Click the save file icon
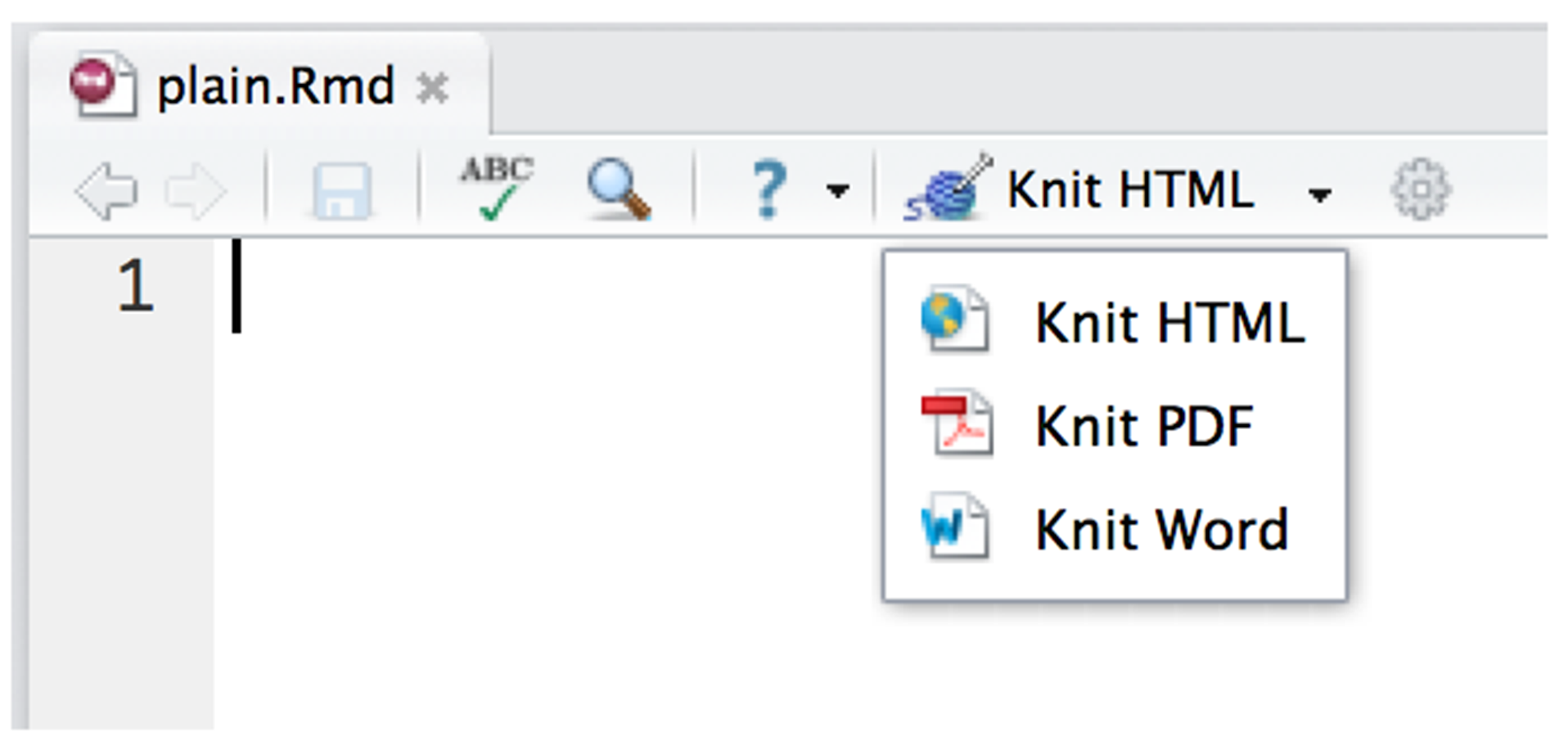This screenshot has height=750, width=1568. [344, 192]
